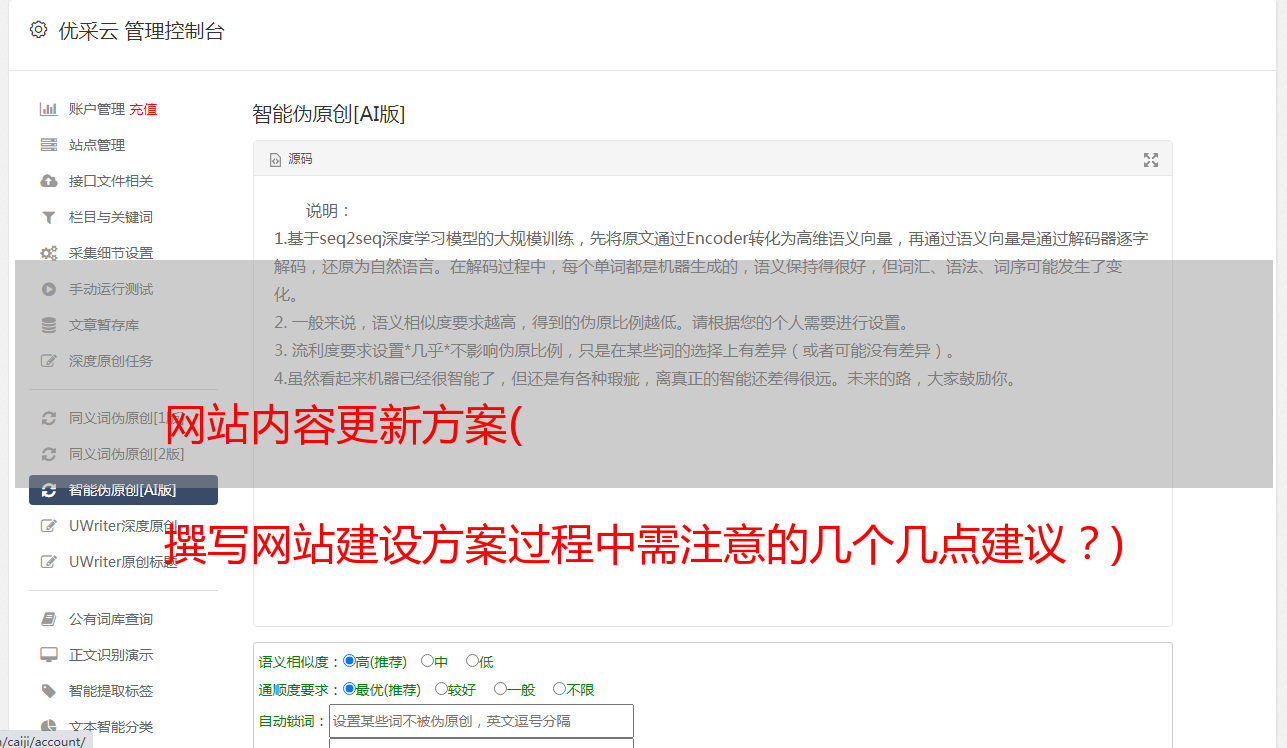Open the 智能伪原创[AI版] sidebar entry

pyautogui.click(x=123, y=490)
